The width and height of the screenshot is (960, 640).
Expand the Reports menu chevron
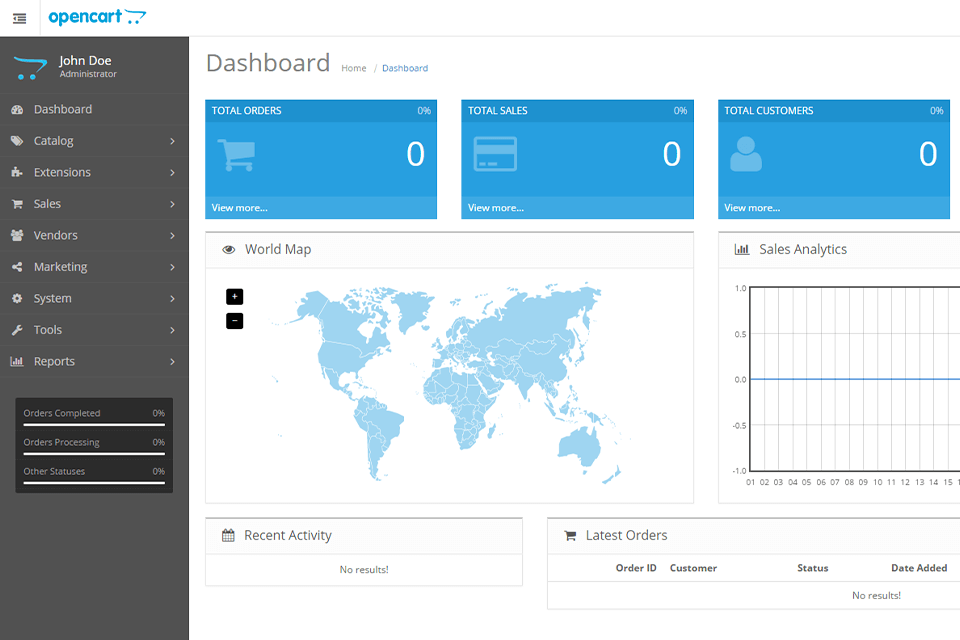(172, 362)
